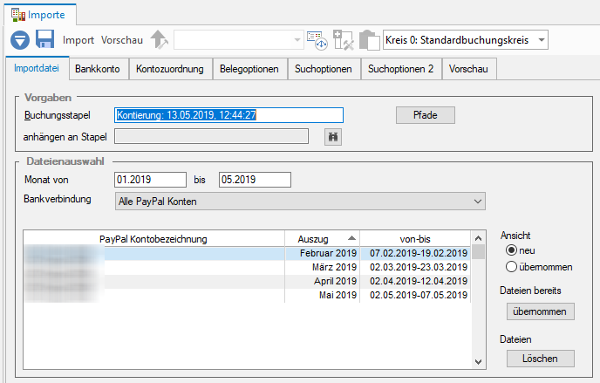
Task: Switch to the Kontozuordnung tab
Action: pos(170,69)
